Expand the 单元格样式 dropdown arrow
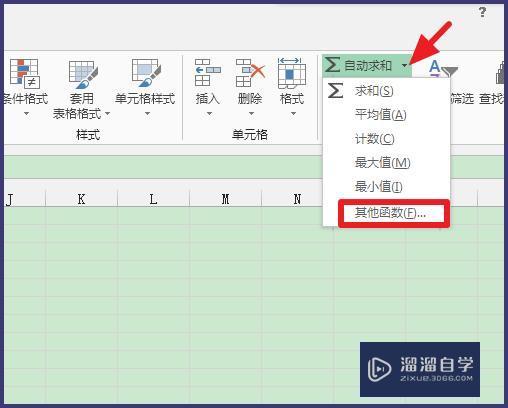The width and height of the screenshot is (508, 408). pos(147,114)
